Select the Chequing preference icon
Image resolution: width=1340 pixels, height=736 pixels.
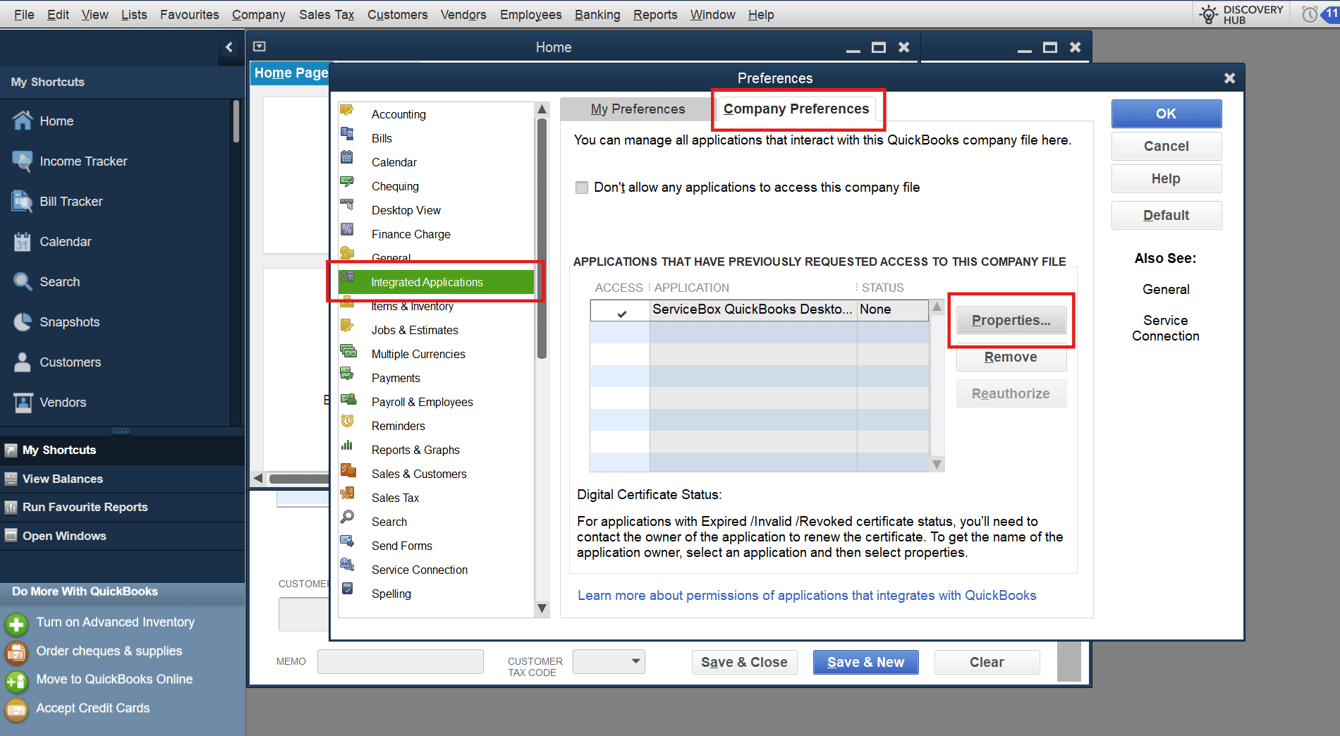(347, 182)
